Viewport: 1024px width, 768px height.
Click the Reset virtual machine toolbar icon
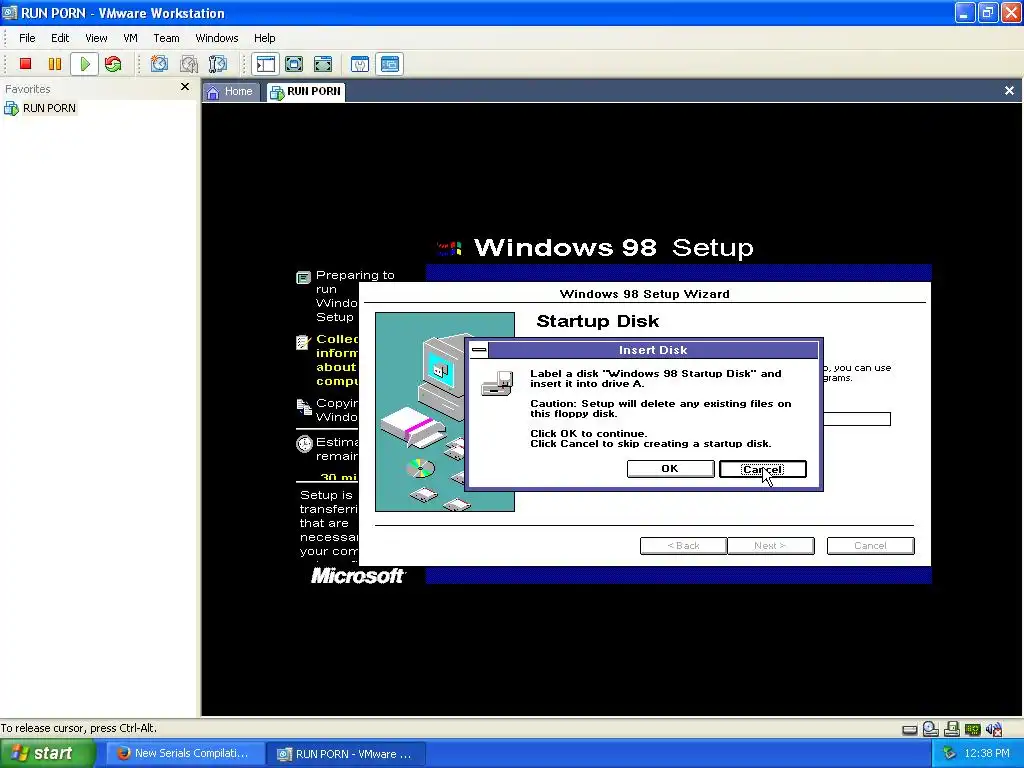(x=114, y=64)
